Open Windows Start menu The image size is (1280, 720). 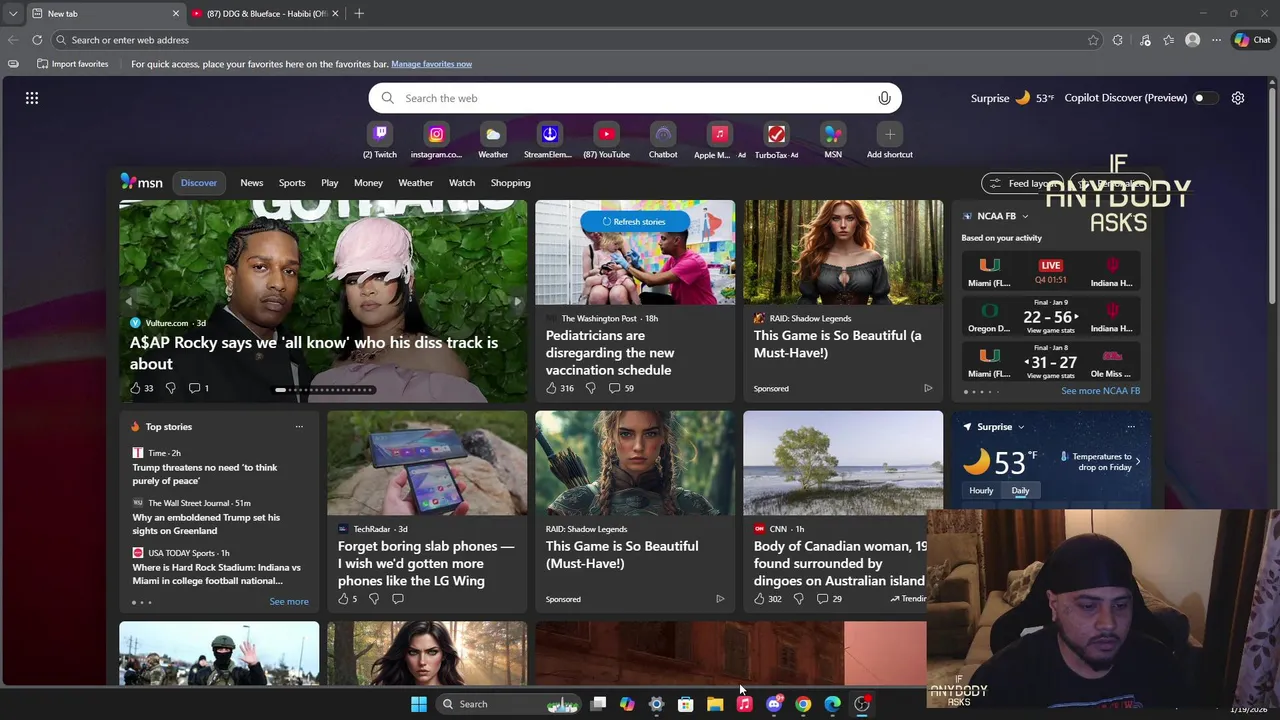tap(419, 704)
